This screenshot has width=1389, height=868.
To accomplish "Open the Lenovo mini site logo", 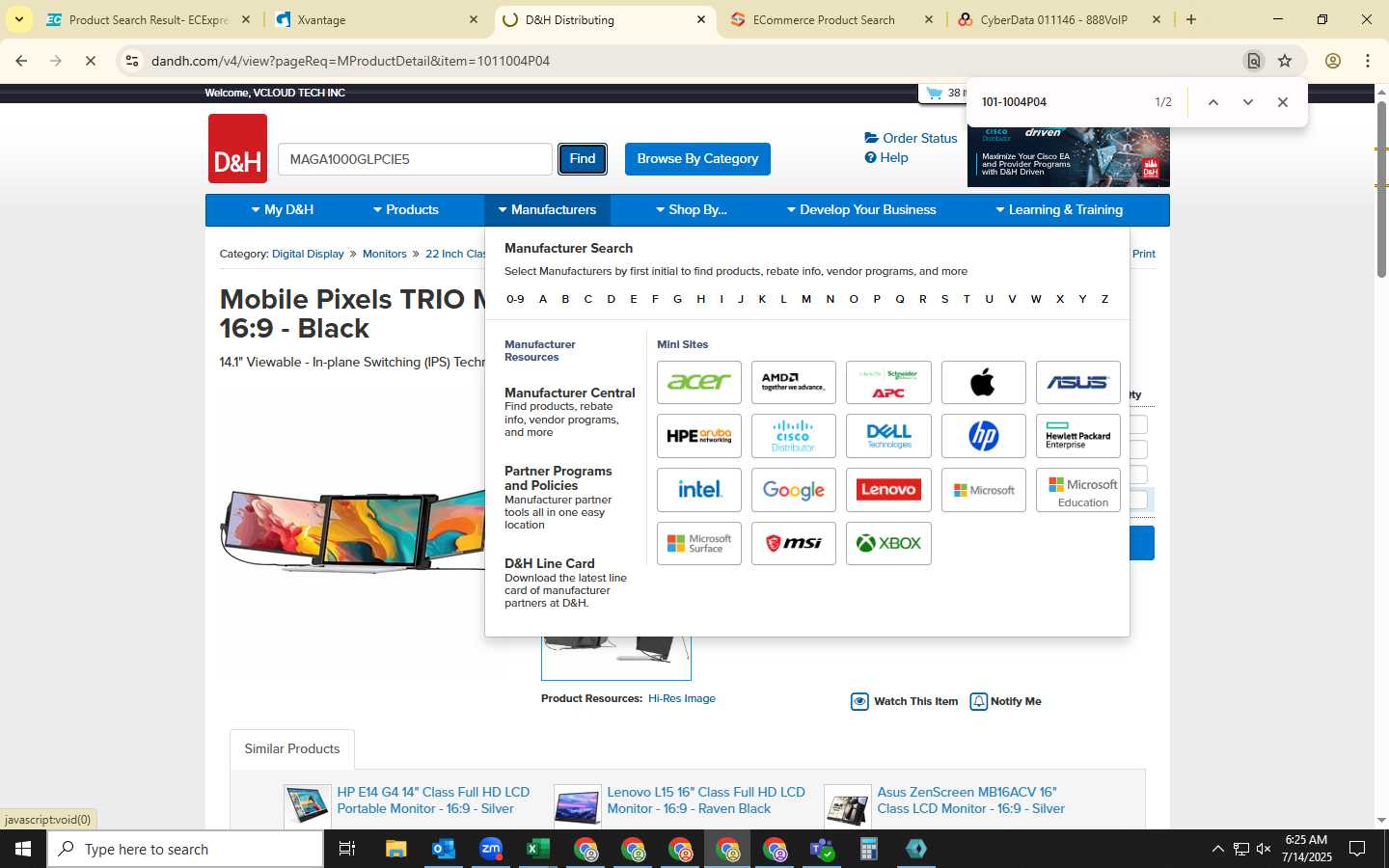I will coord(888,490).
